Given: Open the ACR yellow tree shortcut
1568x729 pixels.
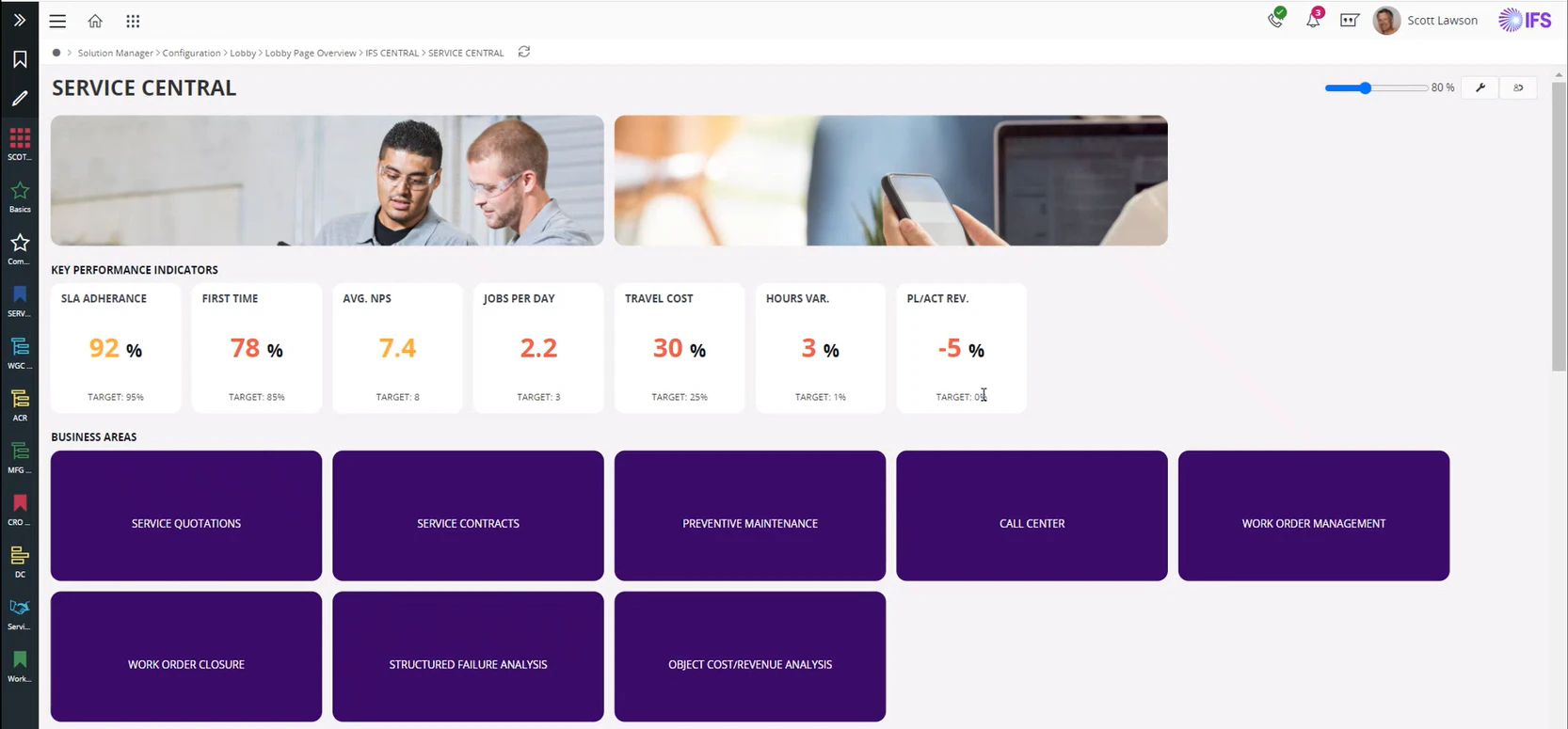Looking at the screenshot, I should point(20,405).
